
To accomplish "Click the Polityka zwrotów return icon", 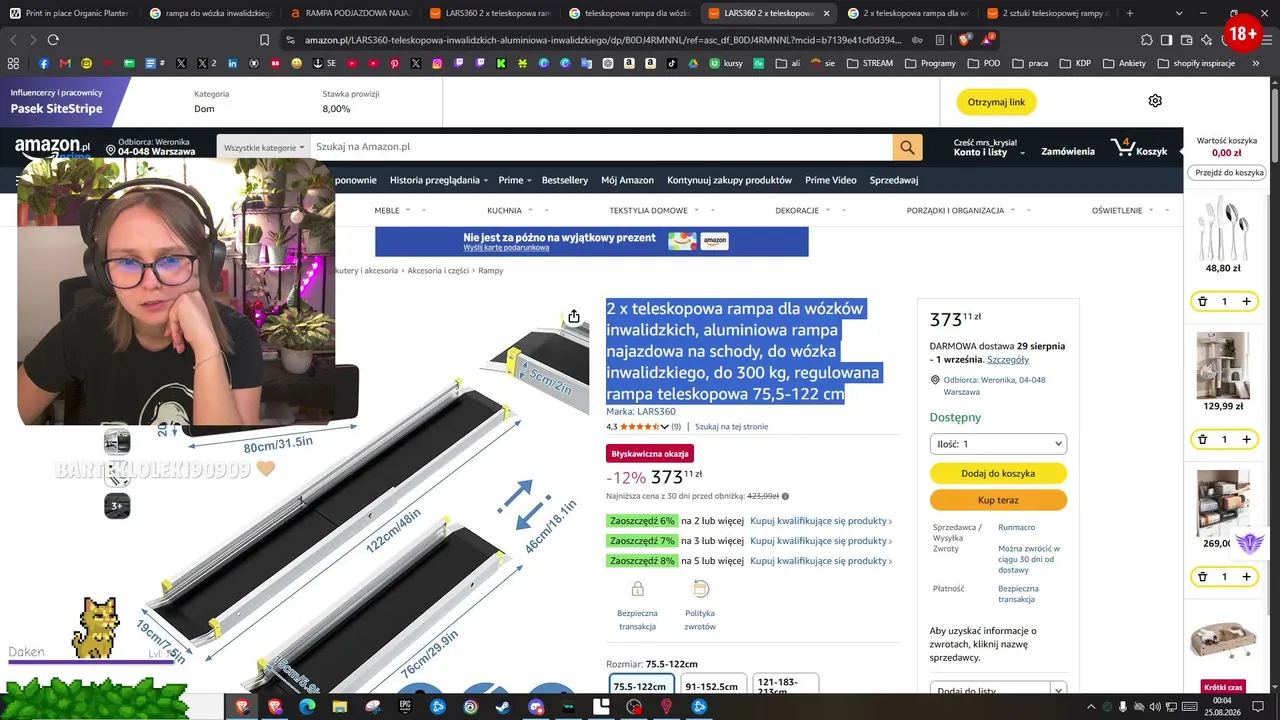I will pos(700,589).
